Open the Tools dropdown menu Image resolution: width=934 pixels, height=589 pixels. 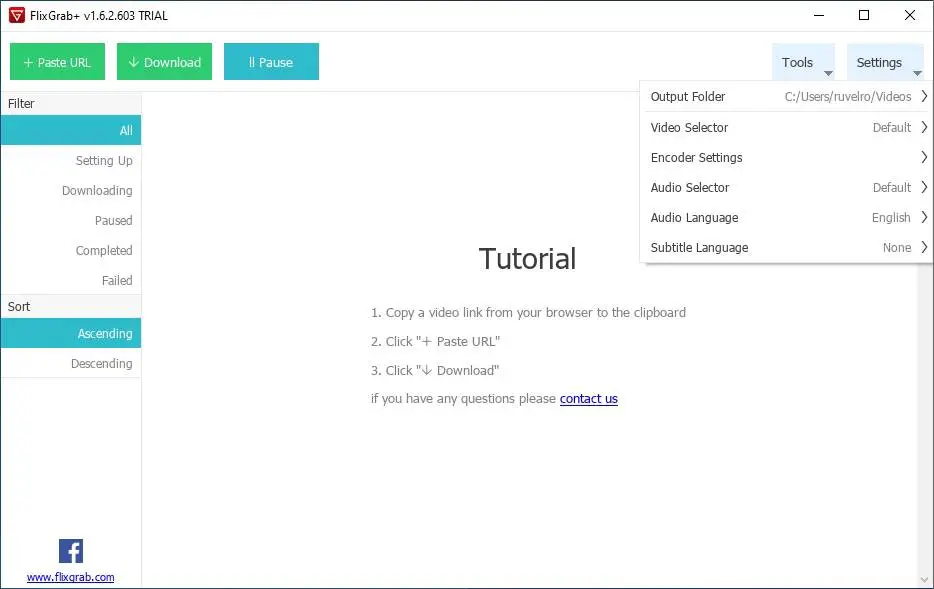click(x=804, y=62)
